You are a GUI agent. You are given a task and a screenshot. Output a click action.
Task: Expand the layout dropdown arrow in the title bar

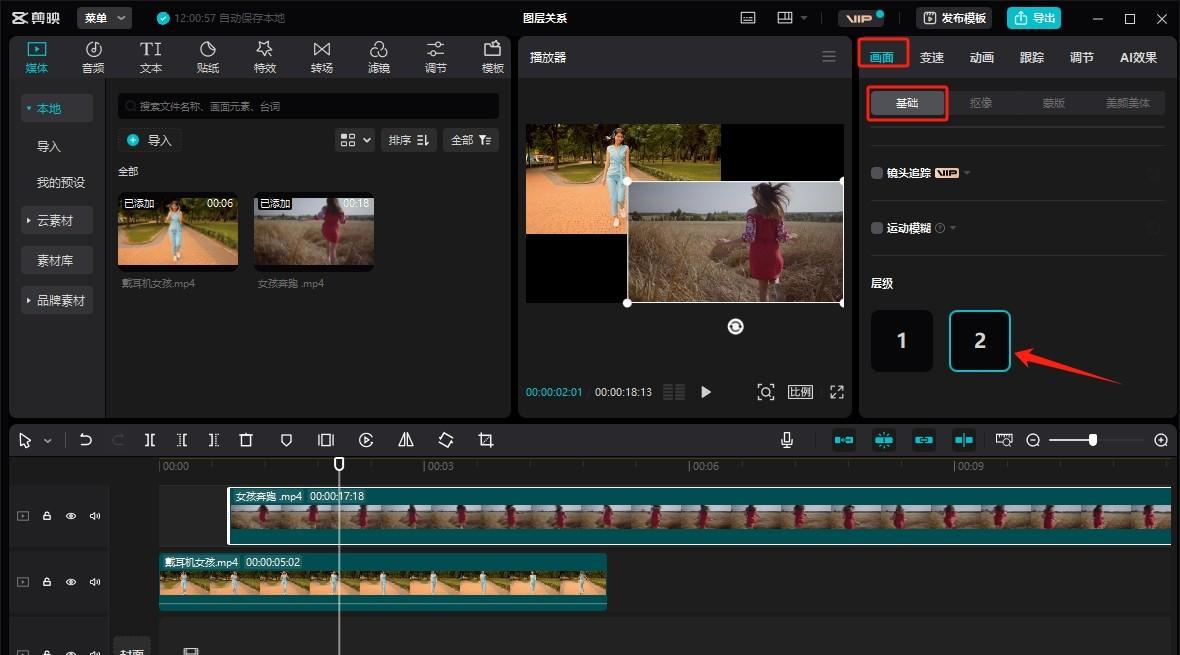(x=804, y=18)
